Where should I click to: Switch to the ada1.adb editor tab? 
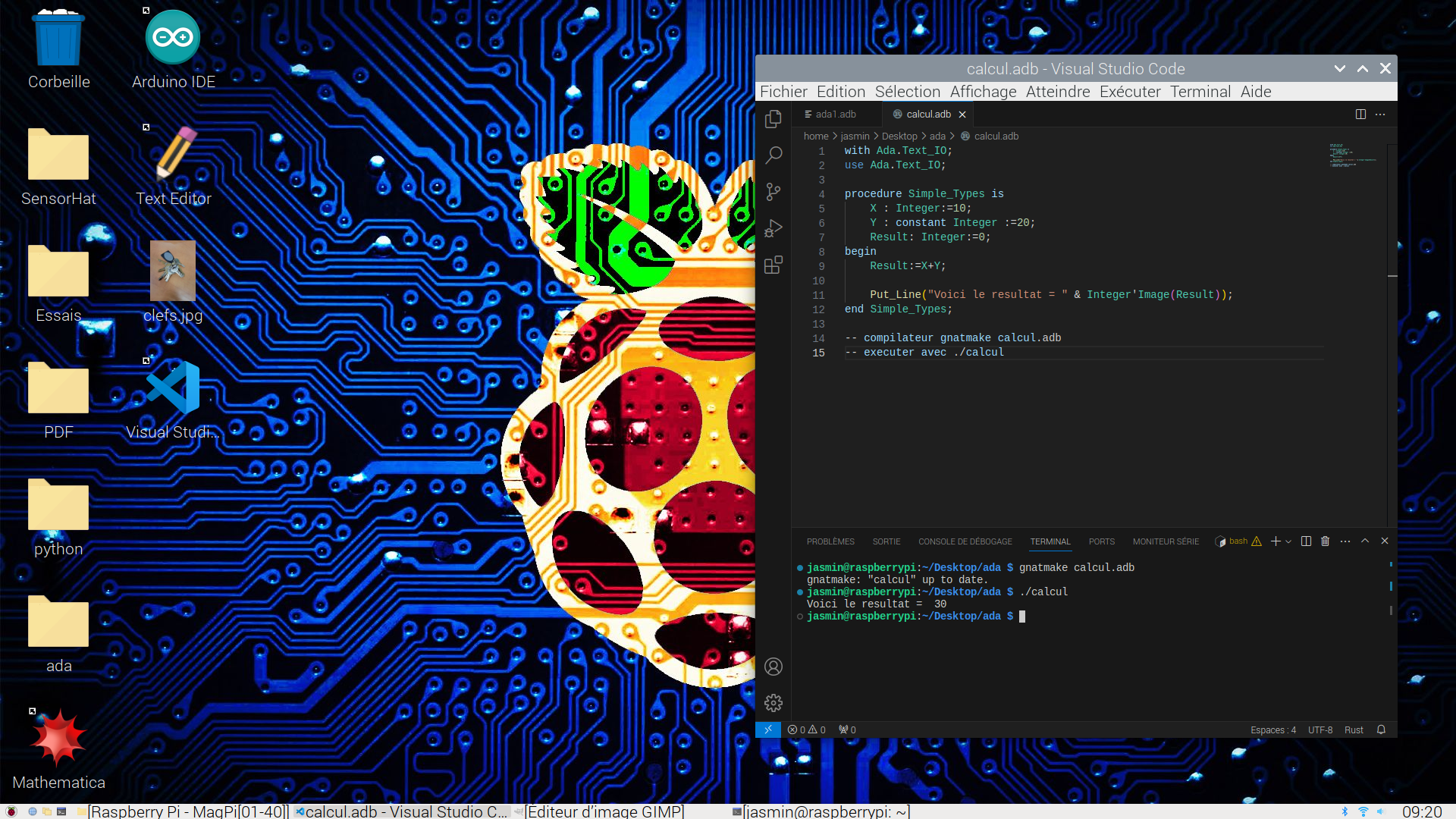[835, 115]
